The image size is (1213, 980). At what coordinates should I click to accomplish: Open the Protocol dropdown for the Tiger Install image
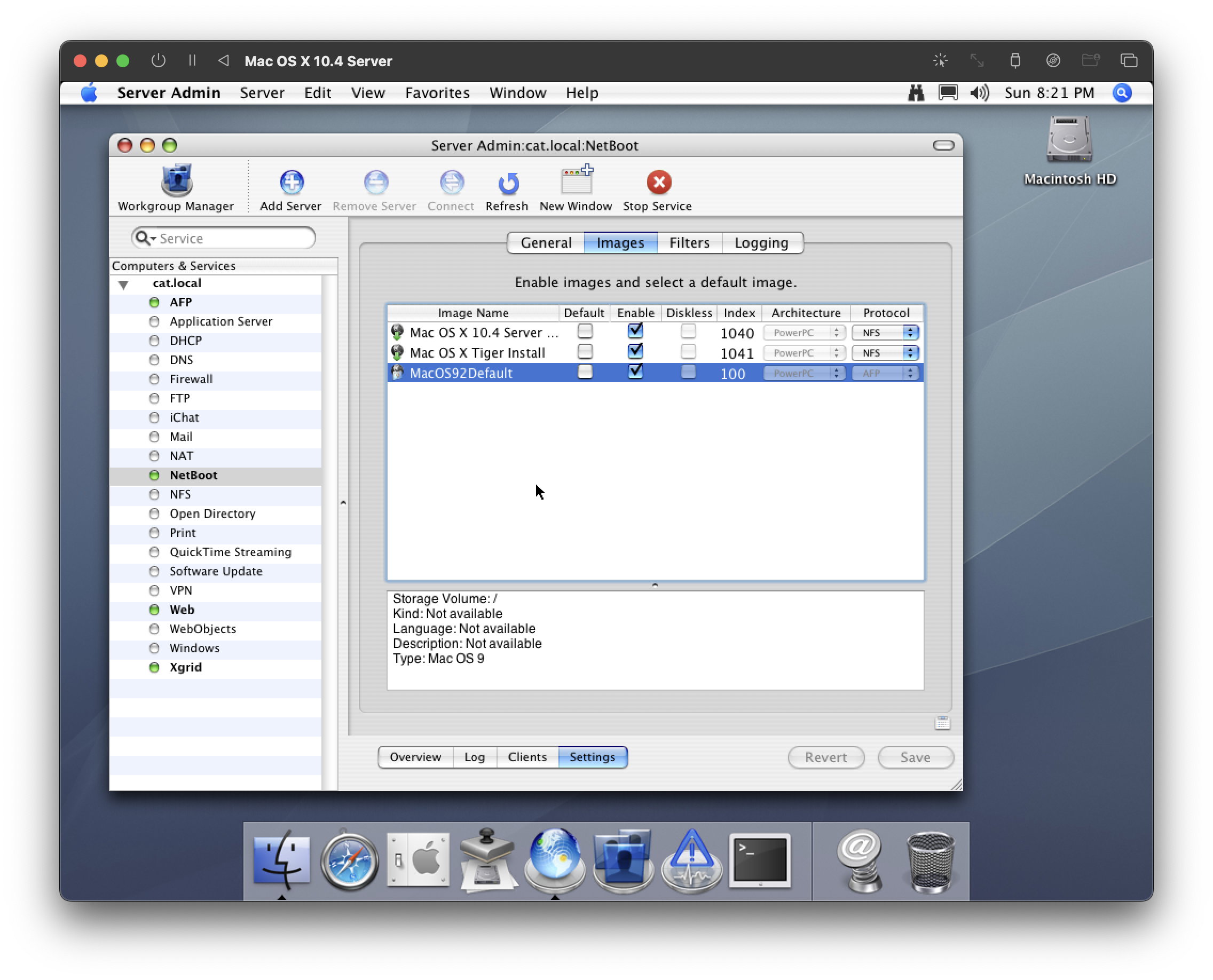885,353
